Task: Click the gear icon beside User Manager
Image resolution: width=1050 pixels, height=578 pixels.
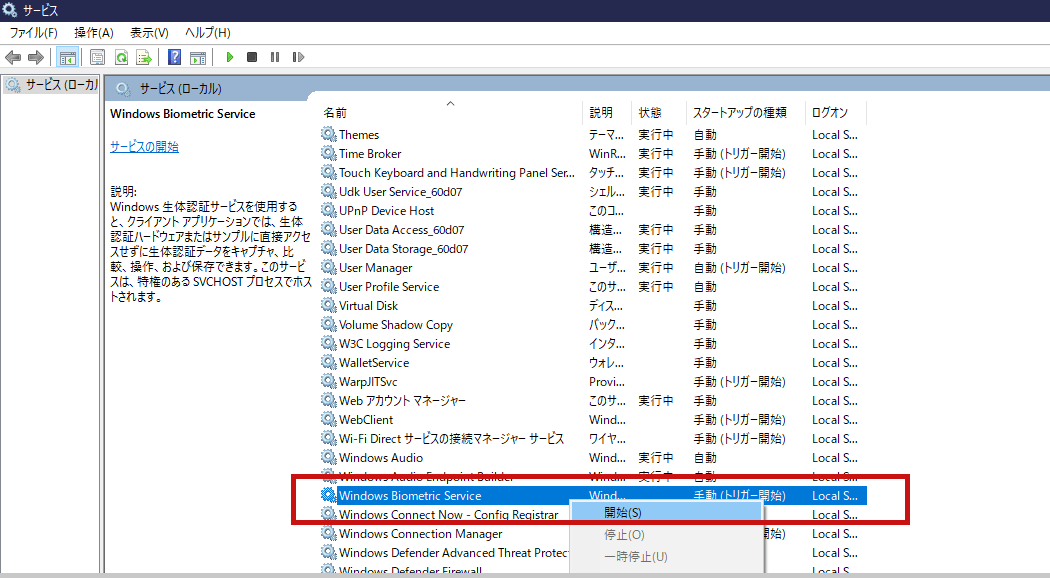Action: (328, 267)
